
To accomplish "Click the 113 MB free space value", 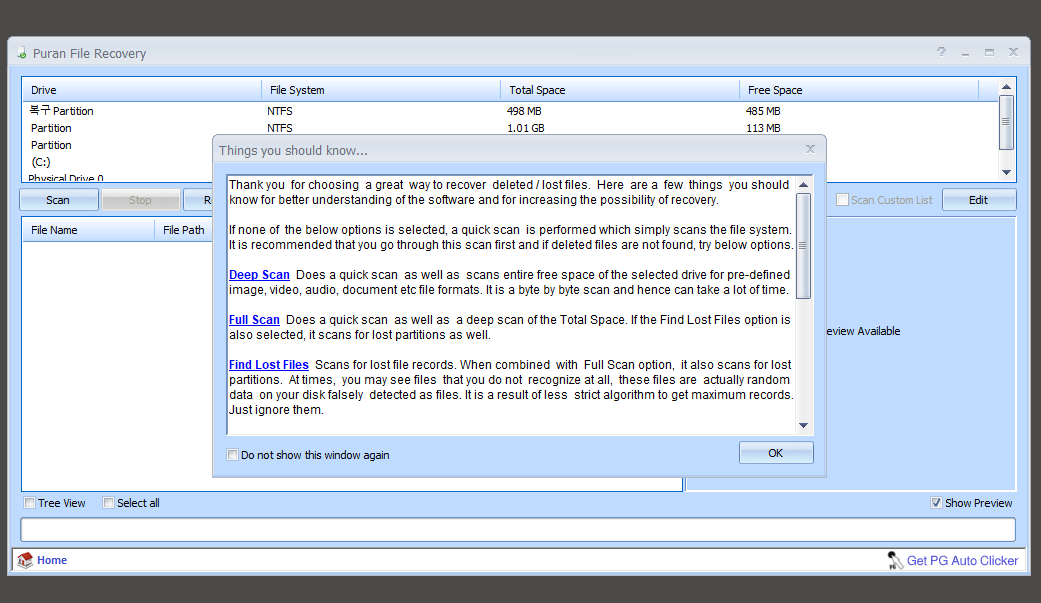I will pyautogui.click(x=763, y=128).
